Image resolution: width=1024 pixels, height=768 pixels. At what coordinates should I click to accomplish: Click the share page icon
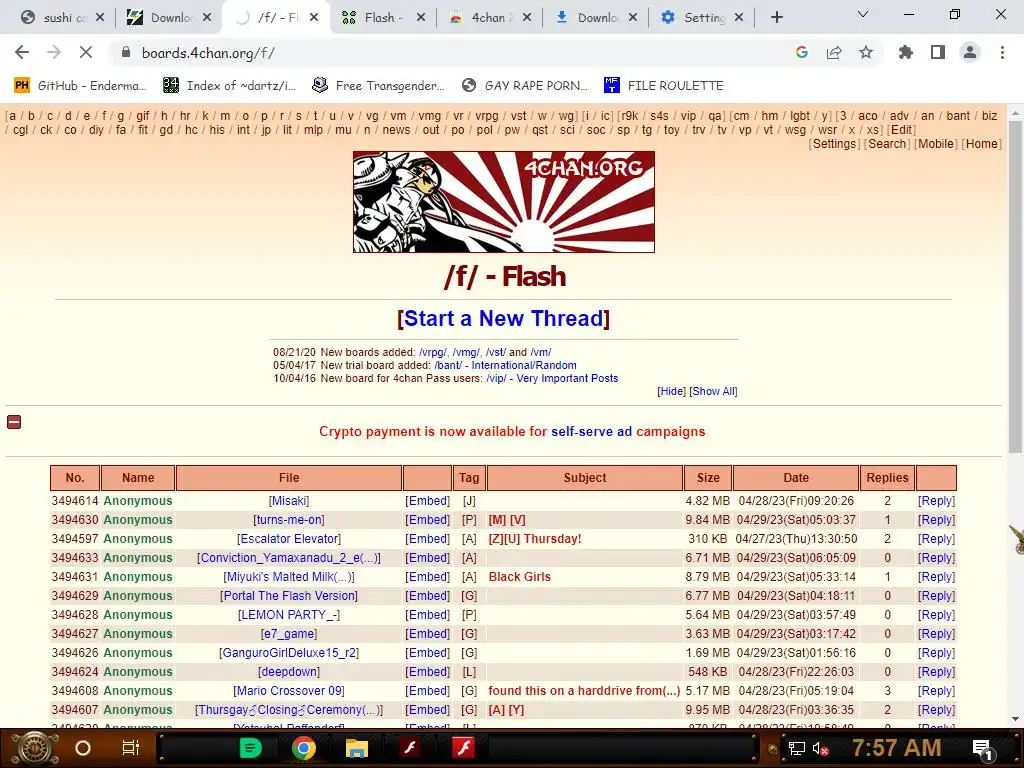point(834,52)
